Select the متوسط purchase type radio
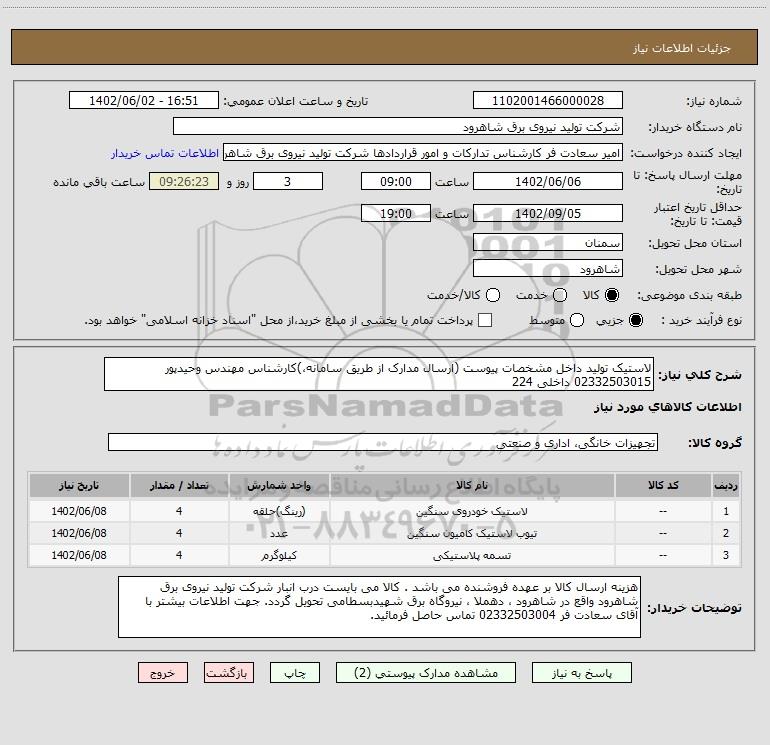The image size is (770, 745). pos(577,320)
